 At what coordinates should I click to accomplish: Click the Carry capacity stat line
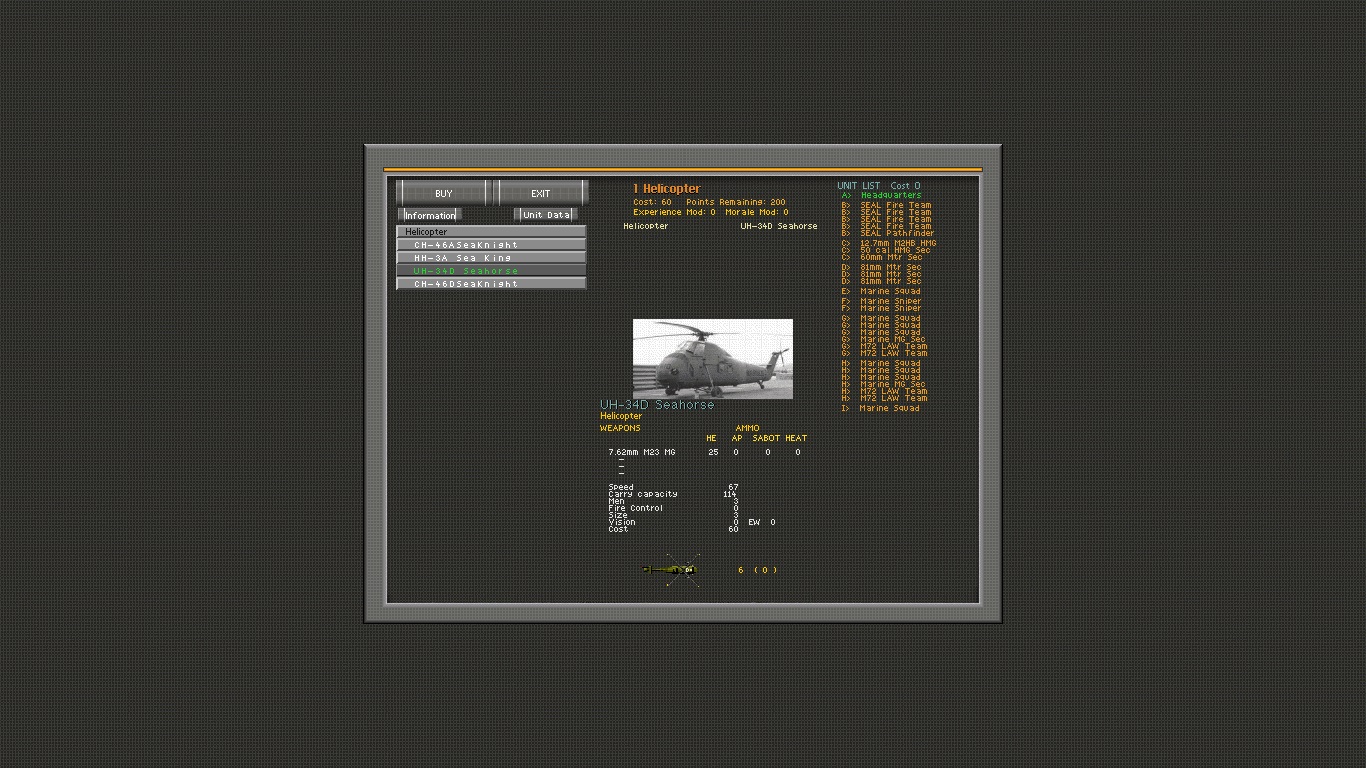pyautogui.click(x=672, y=494)
